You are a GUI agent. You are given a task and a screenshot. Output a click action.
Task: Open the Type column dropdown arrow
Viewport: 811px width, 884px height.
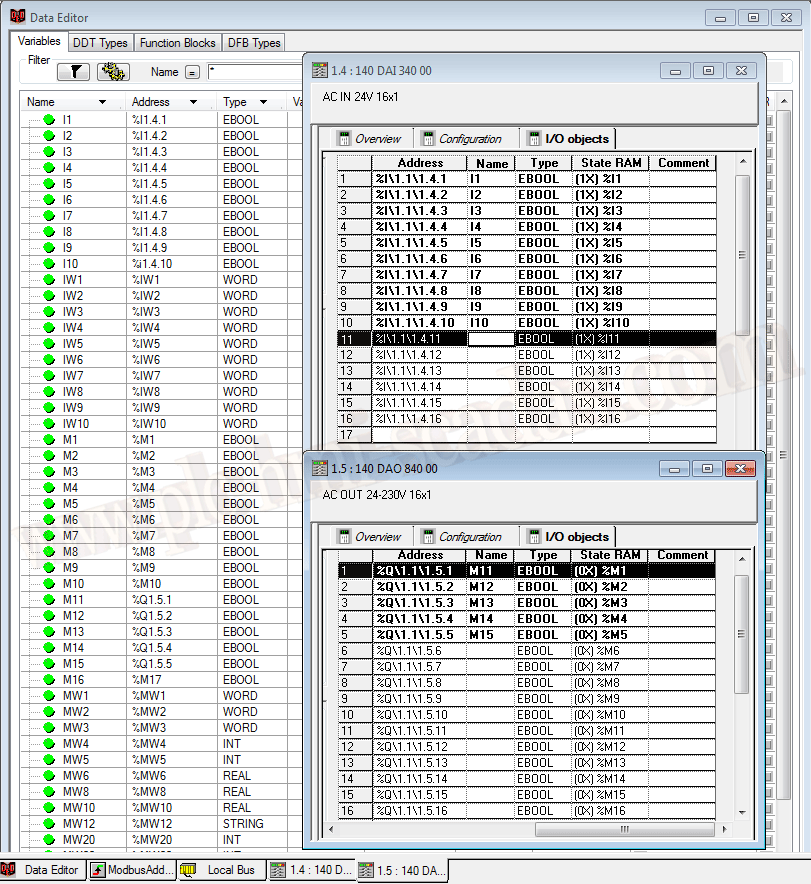tap(263, 102)
